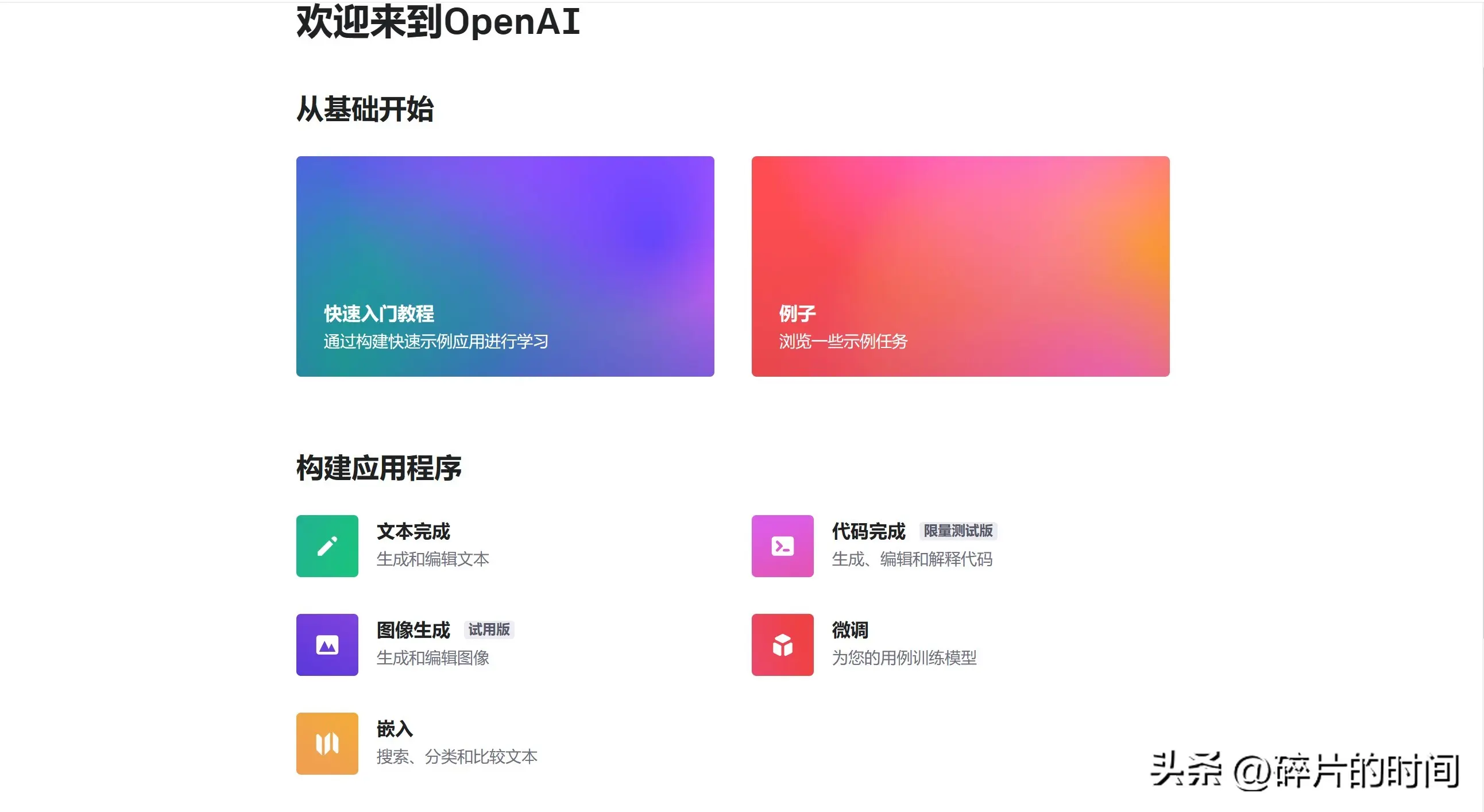The width and height of the screenshot is (1484, 812).
Task: Click heading 欢迎来到OpenAI
Action: click(x=438, y=21)
